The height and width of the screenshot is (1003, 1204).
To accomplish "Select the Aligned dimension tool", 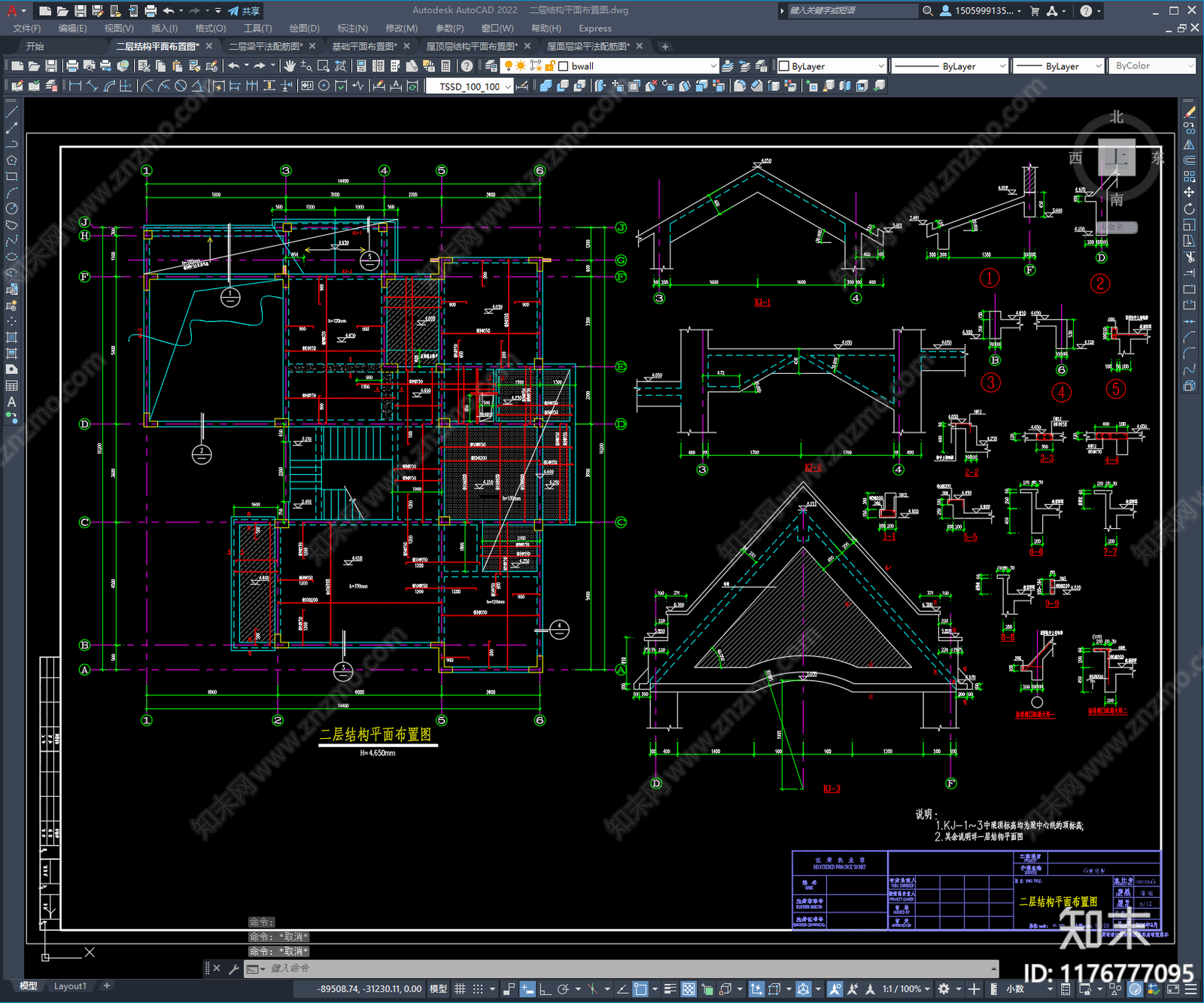I will [x=92, y=86].
